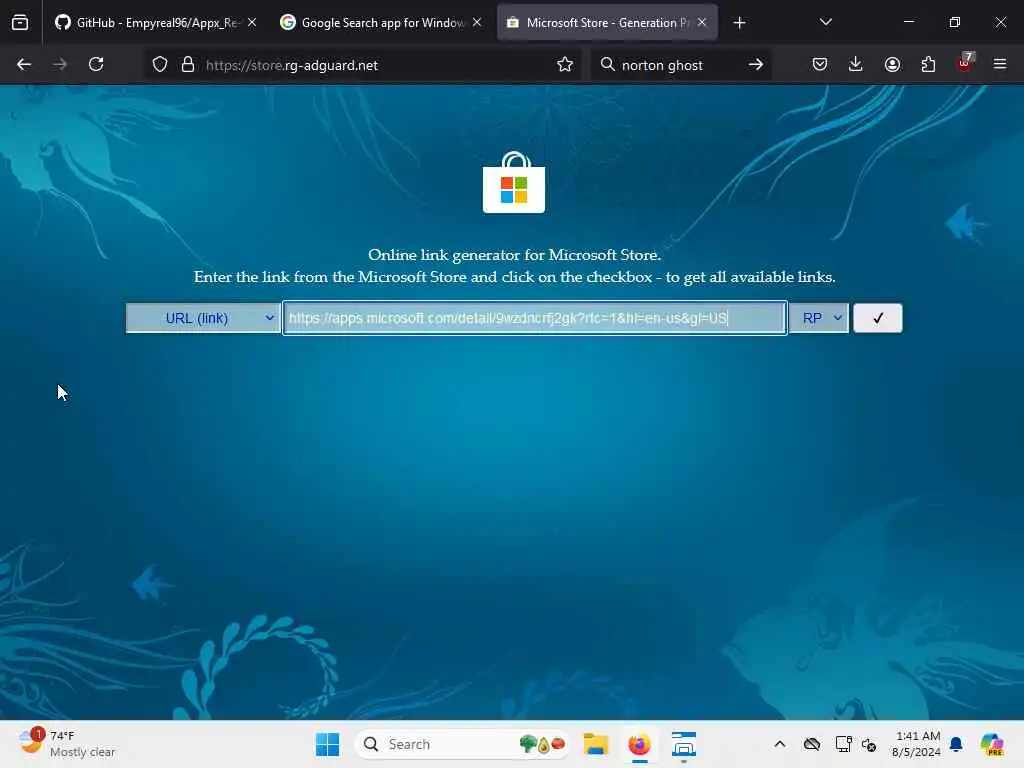The height and width of the screenshot is (768, 1024).
Task: Launch Copilot preview icon in taskbar
Action: [x=992, y=744]
